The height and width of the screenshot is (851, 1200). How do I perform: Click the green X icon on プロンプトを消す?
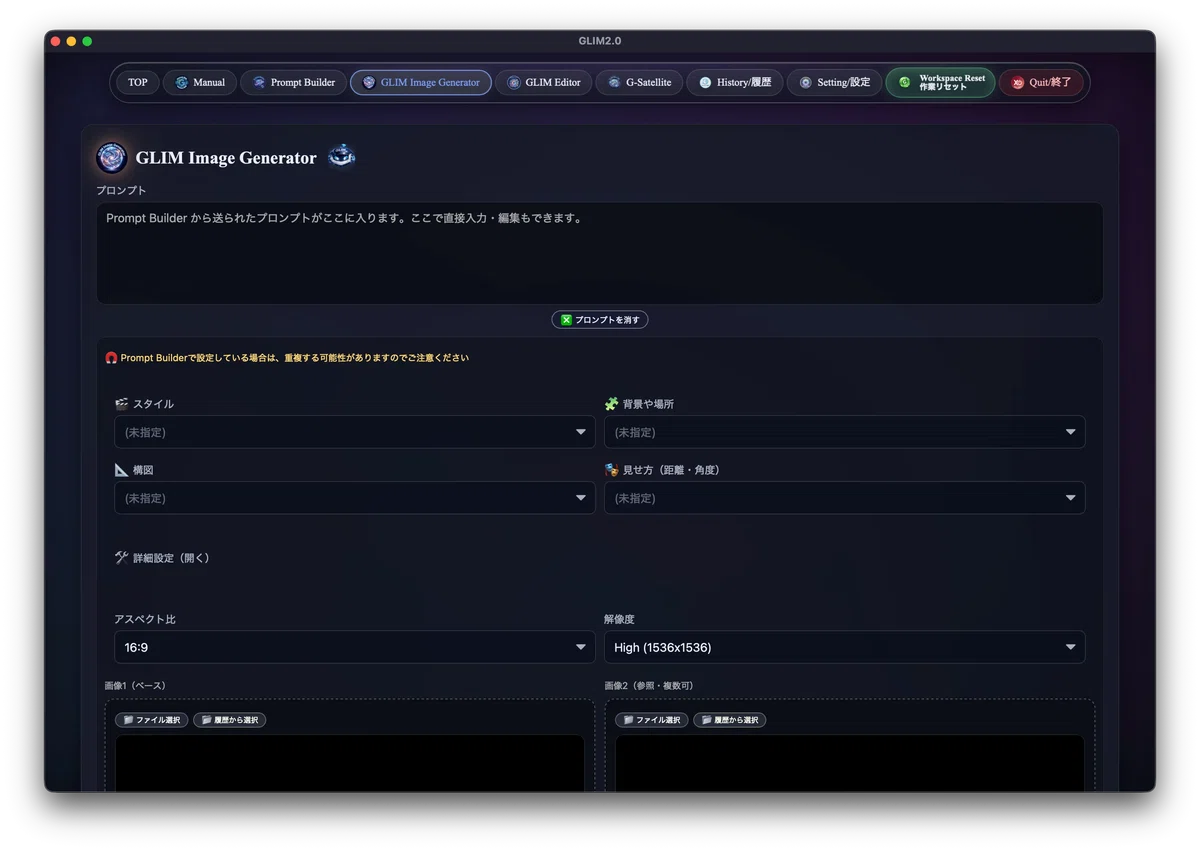click(566, 320)
